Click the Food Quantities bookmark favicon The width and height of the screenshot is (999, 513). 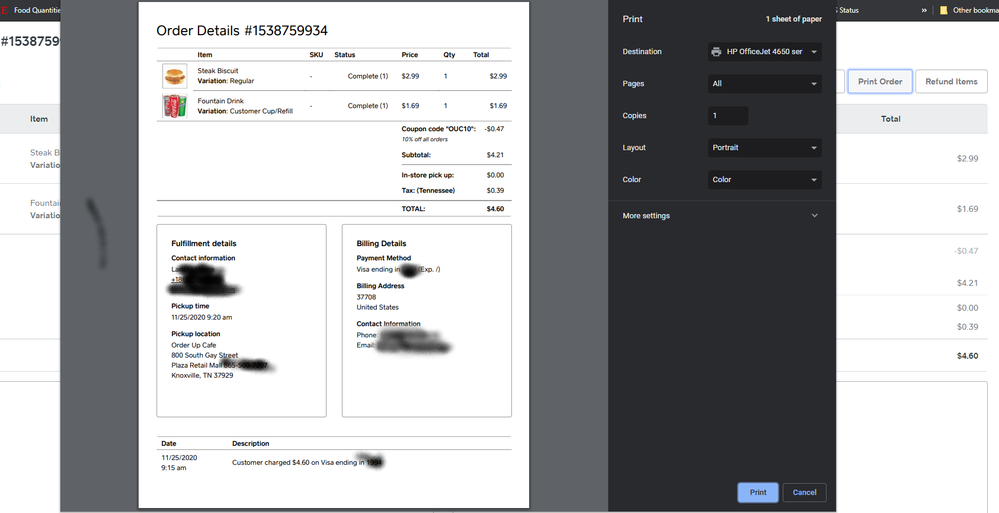tap(5, 10)
